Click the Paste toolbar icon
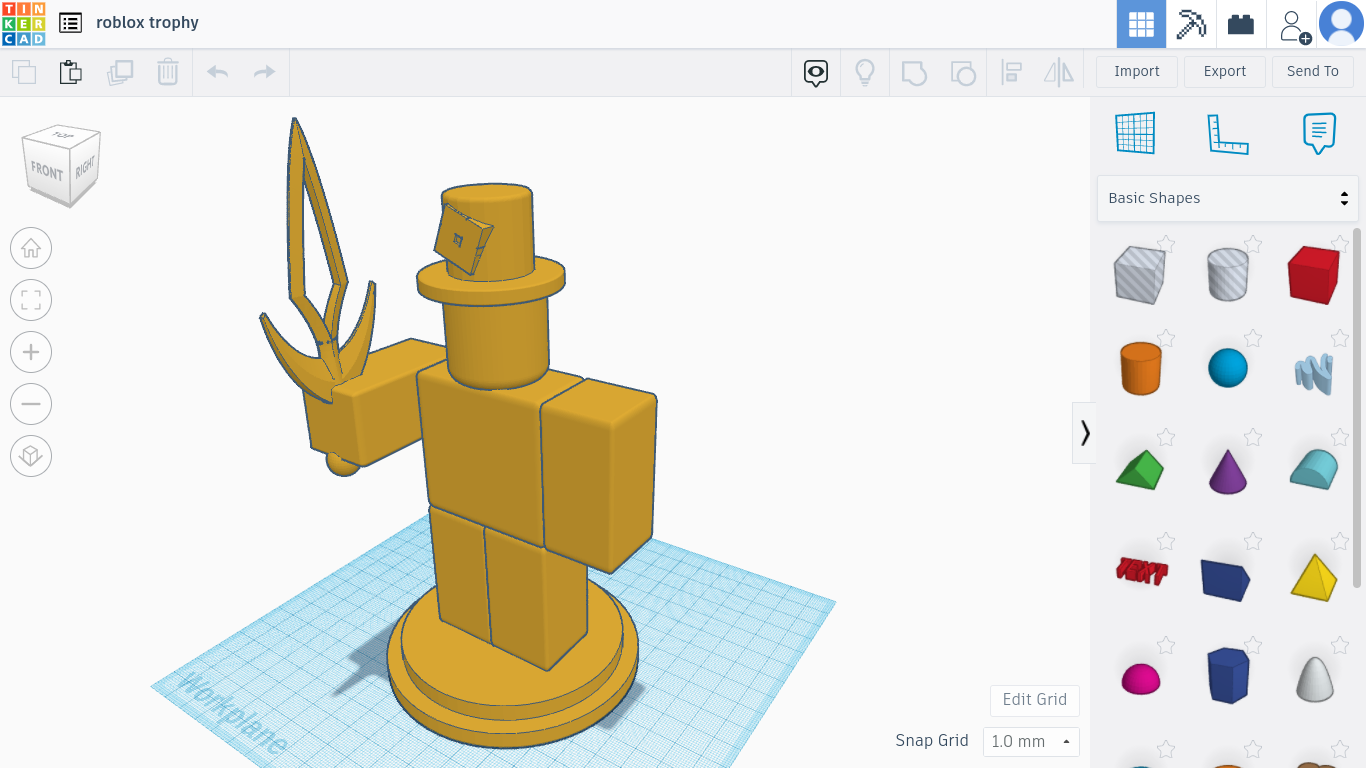The width and height of the screenshot is (1366, 768). [x=70, y=72]
